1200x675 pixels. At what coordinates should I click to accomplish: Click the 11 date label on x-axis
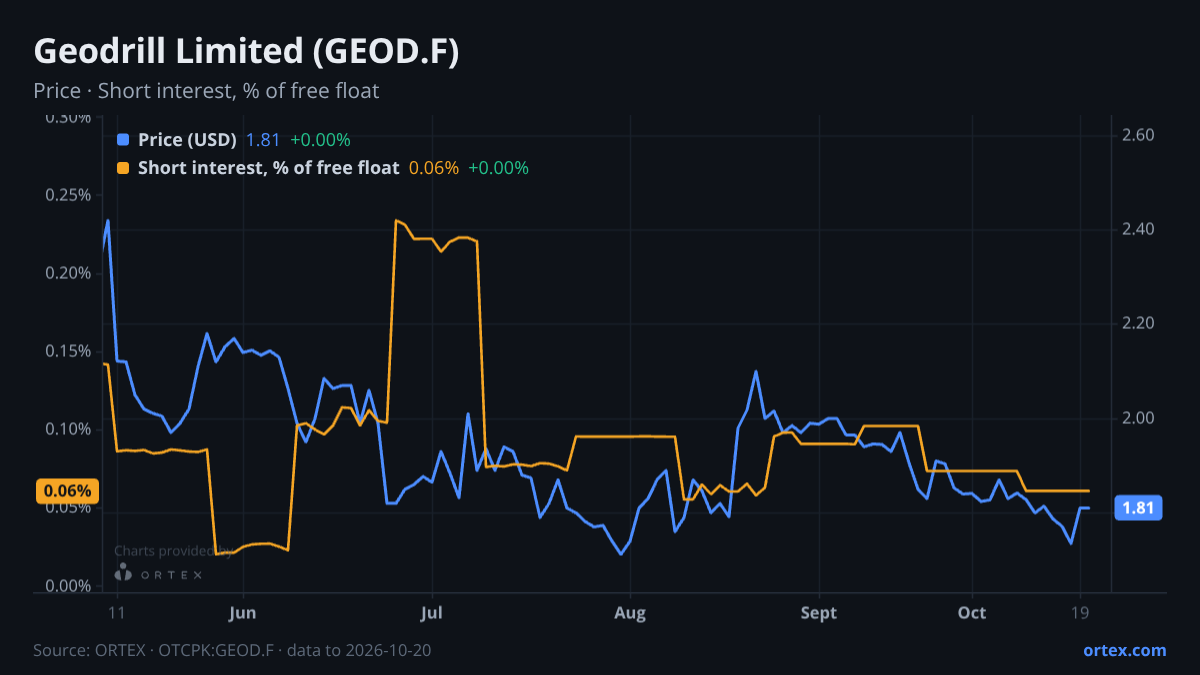[116, 613]
